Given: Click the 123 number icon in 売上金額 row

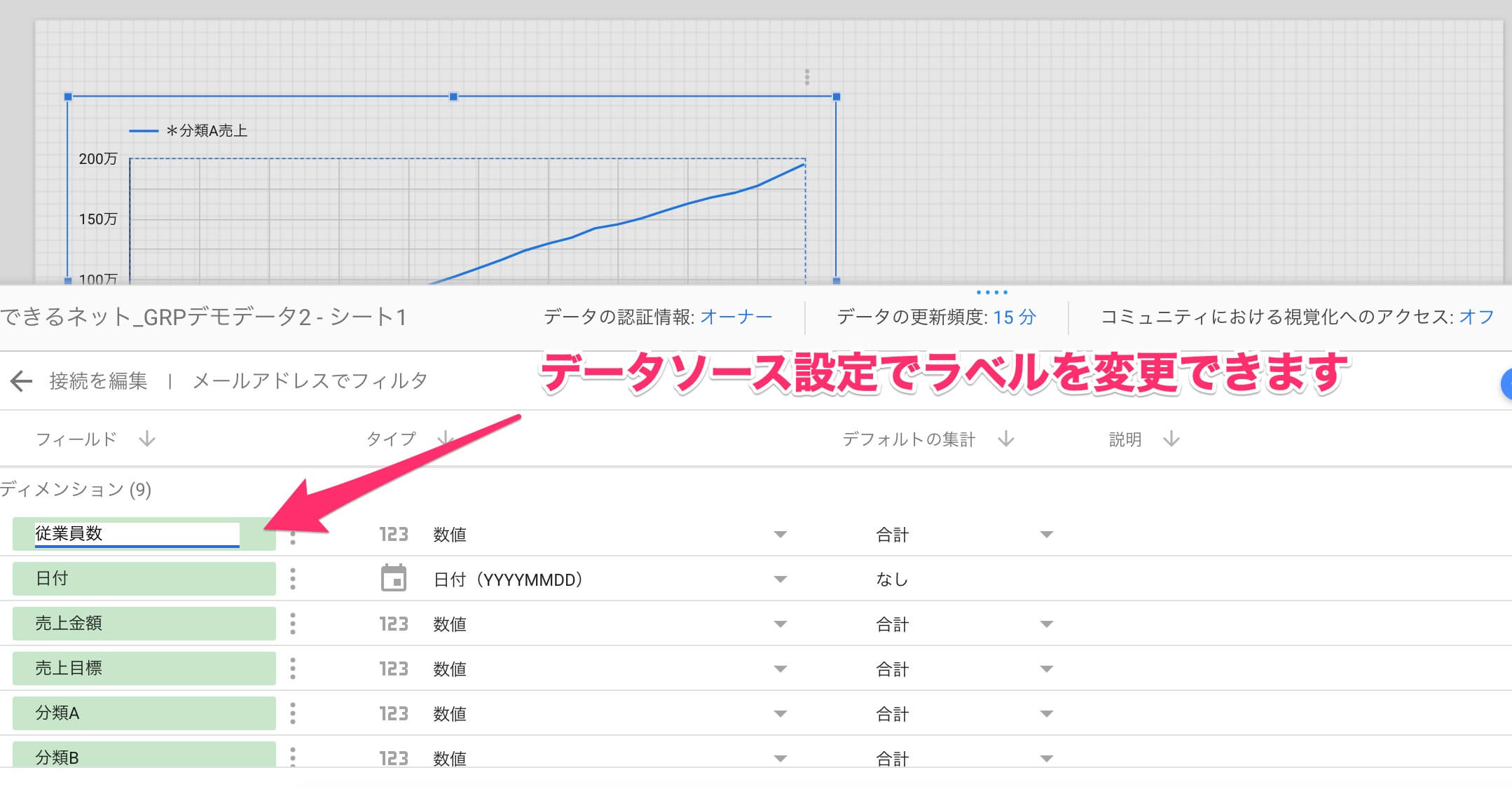Looking at the screenshot, I should pos(394,624).
